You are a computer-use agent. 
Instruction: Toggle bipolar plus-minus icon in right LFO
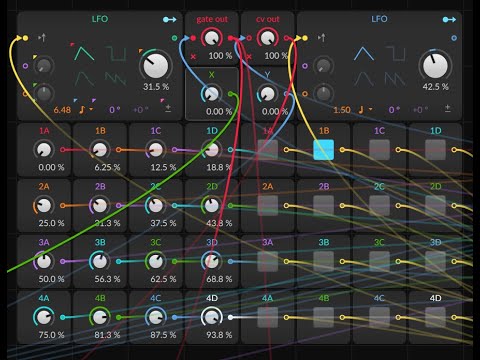coord(448,108)
